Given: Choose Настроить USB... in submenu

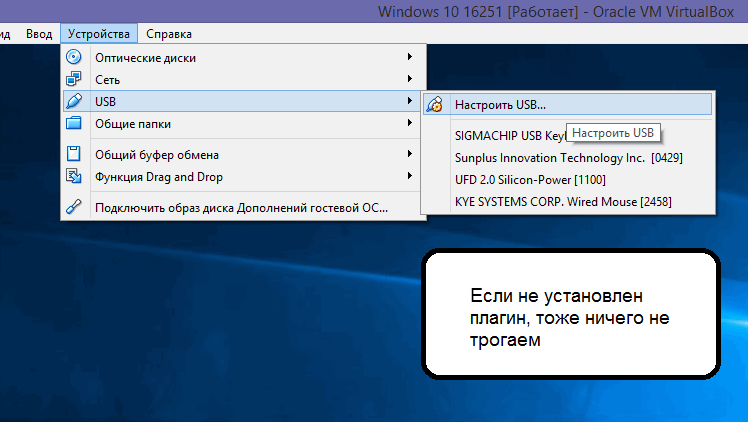Looking at the screenshot, I should pos(567,104).
